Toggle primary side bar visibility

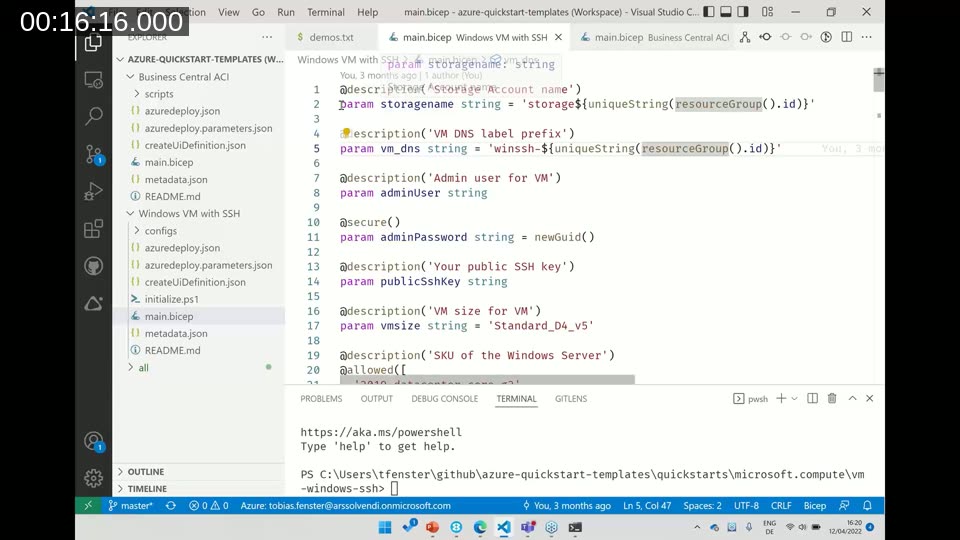(709, 12)
